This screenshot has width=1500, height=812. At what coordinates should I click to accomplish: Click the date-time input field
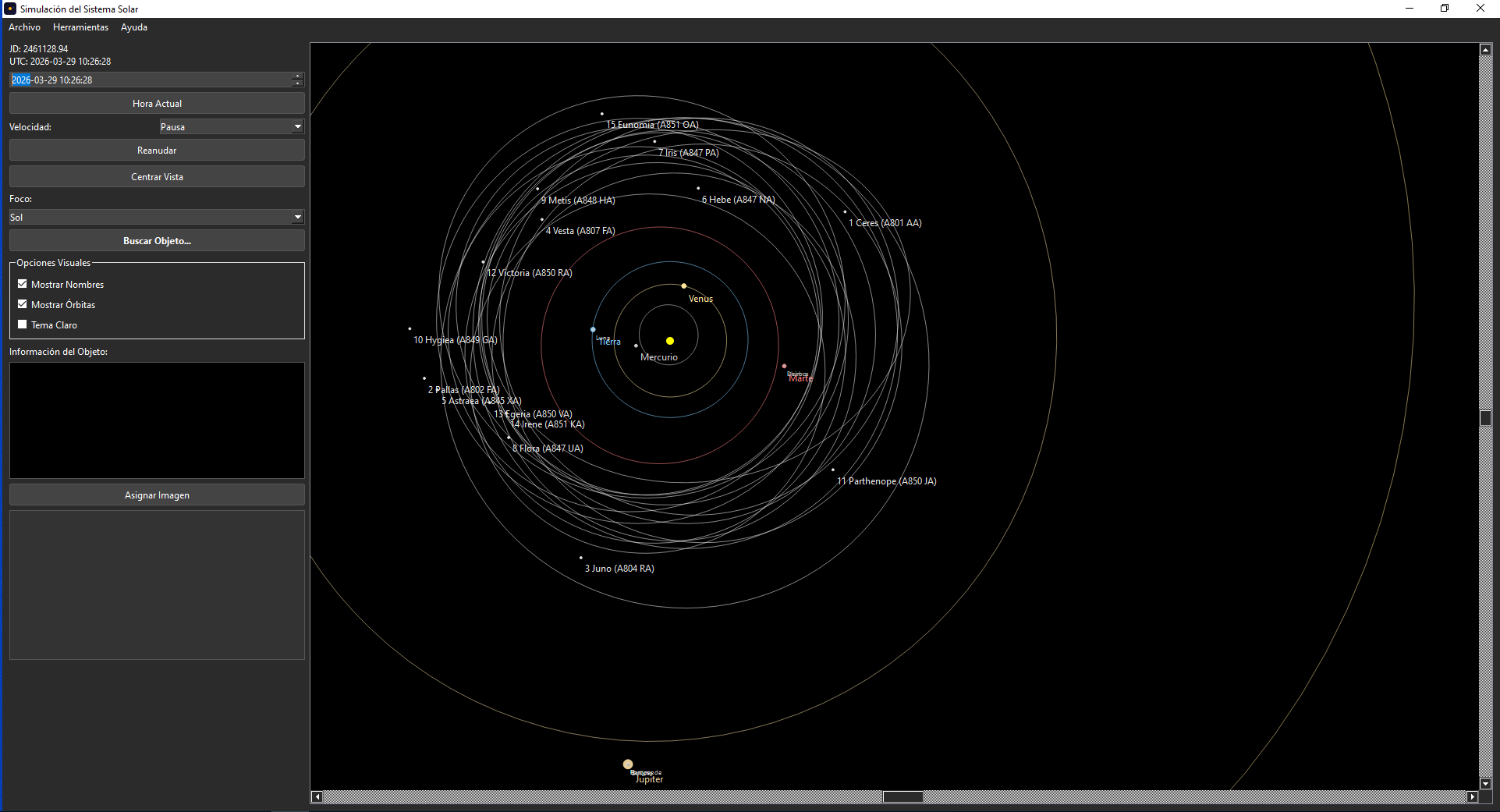click(x=151, y=80)
